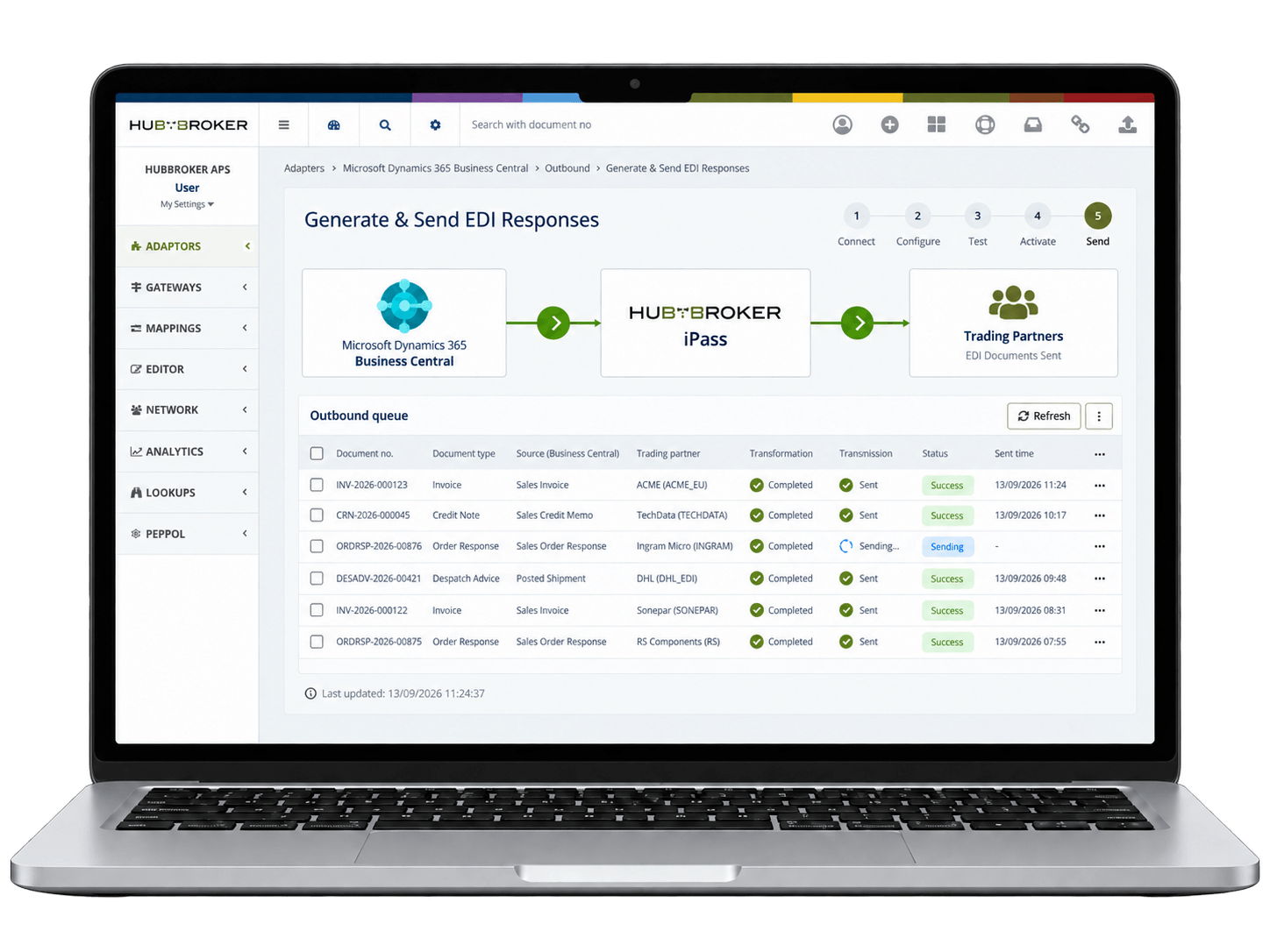Click the plus add icon in header
Viewport: 1270px width, 952px height.
click(x=889, y=125)
